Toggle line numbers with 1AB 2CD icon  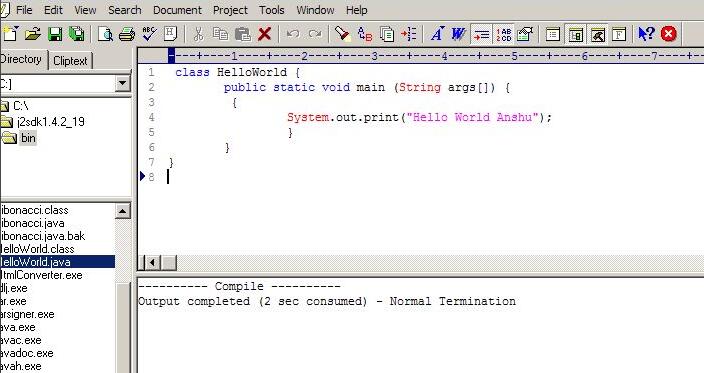pyautogui.click(x=503, y=34)
